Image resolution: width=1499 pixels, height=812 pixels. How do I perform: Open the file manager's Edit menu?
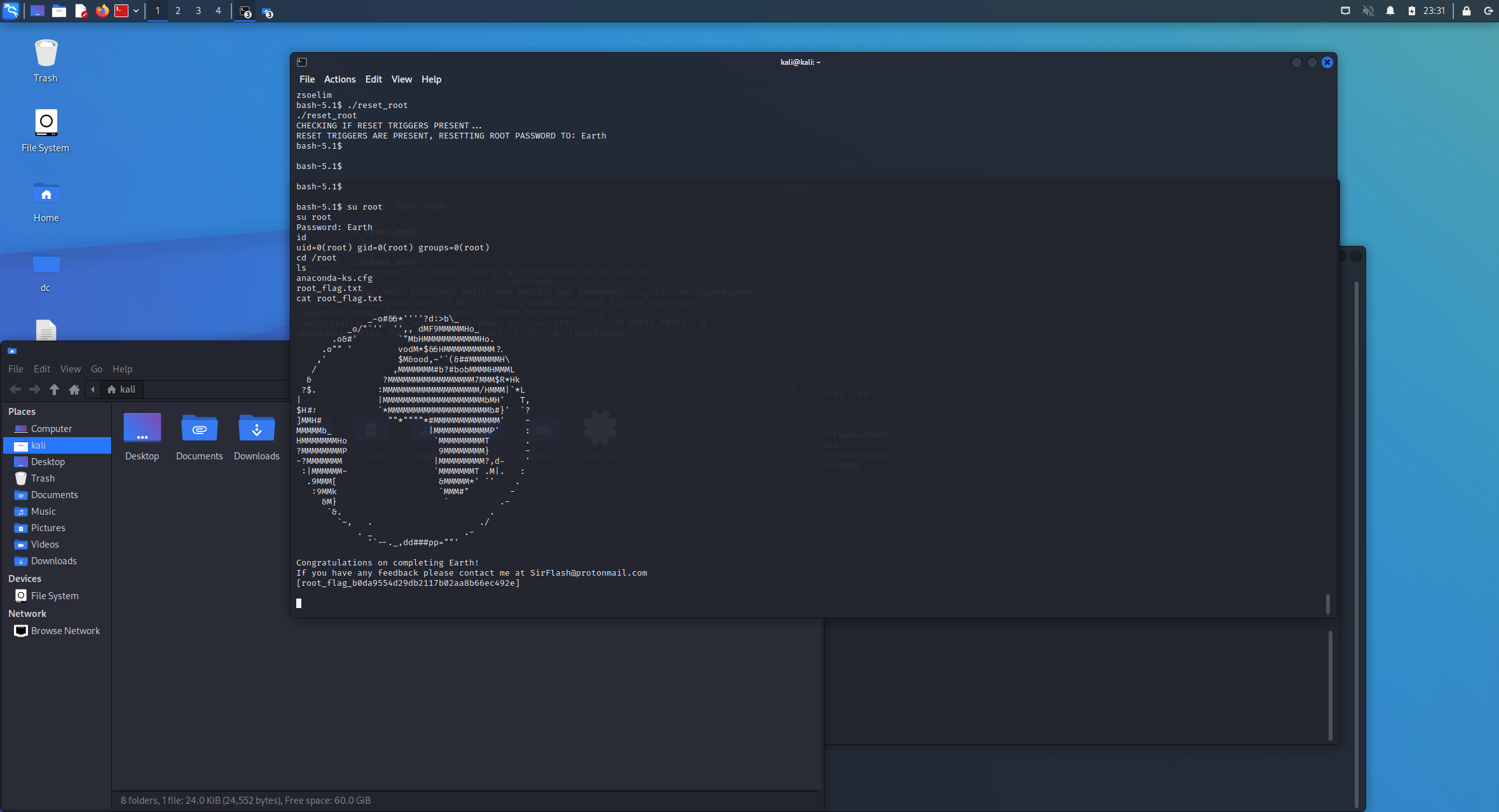42,369
